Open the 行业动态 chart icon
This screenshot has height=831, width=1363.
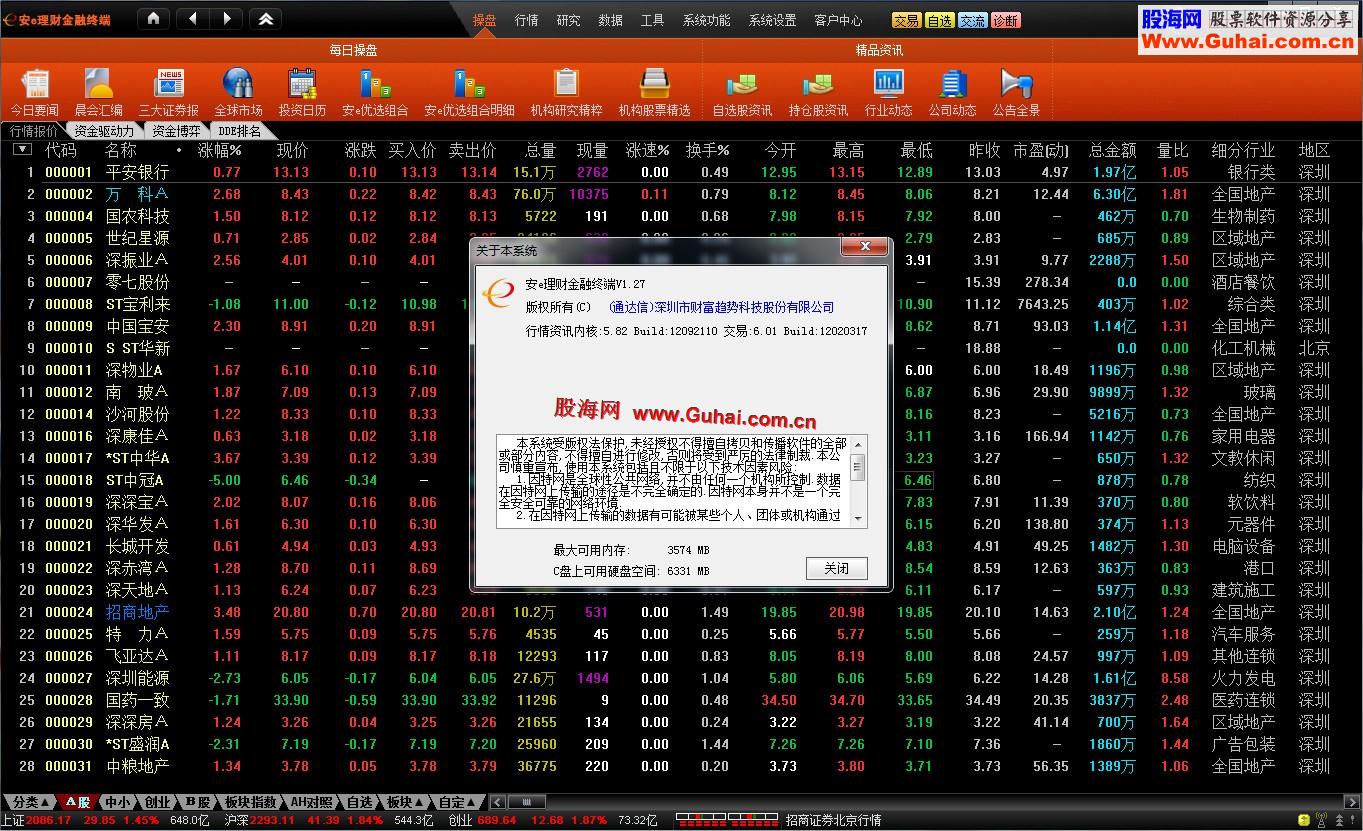coord(888,92)
